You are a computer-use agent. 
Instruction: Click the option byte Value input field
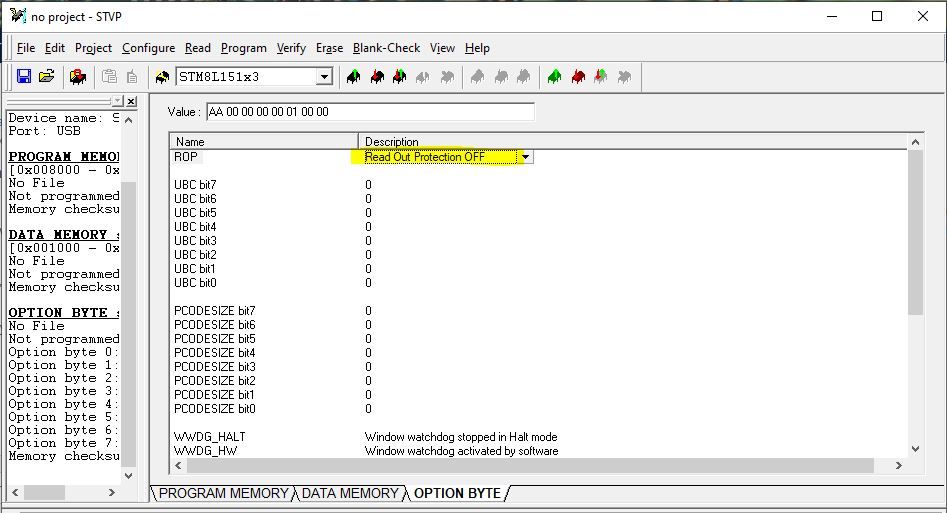point(370,112)
